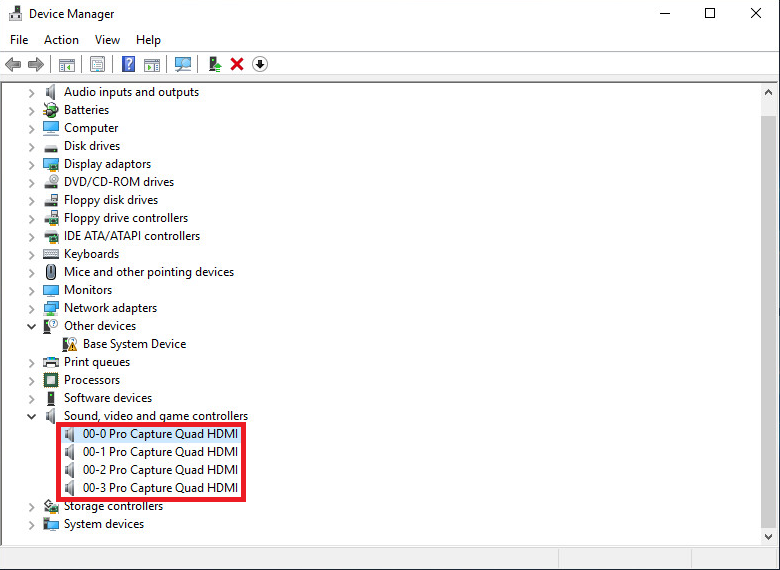Select the Base System Device entry
This screenshot has height=570, width=780.
(x=134, y=344)
